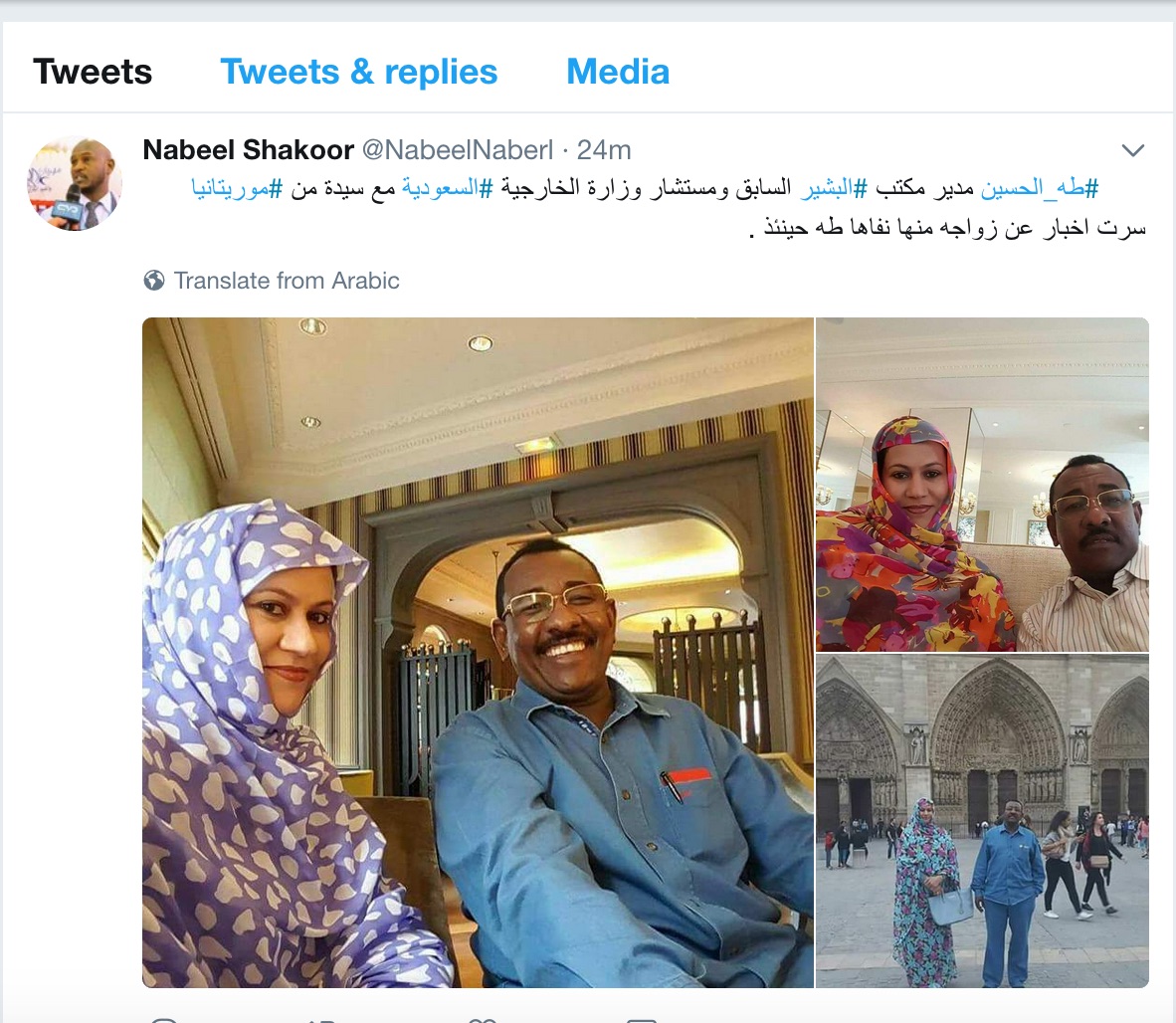This screenshot has width=1176, height=1023.
Task: Switch to Tweets & replies tab
Action: coord(358,72)
